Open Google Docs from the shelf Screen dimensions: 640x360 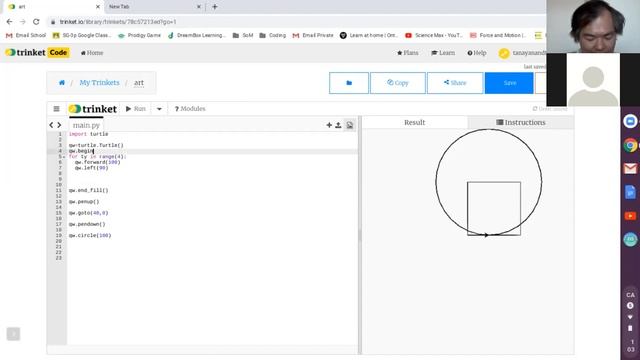pyautogui.click(x=630, y=192)
